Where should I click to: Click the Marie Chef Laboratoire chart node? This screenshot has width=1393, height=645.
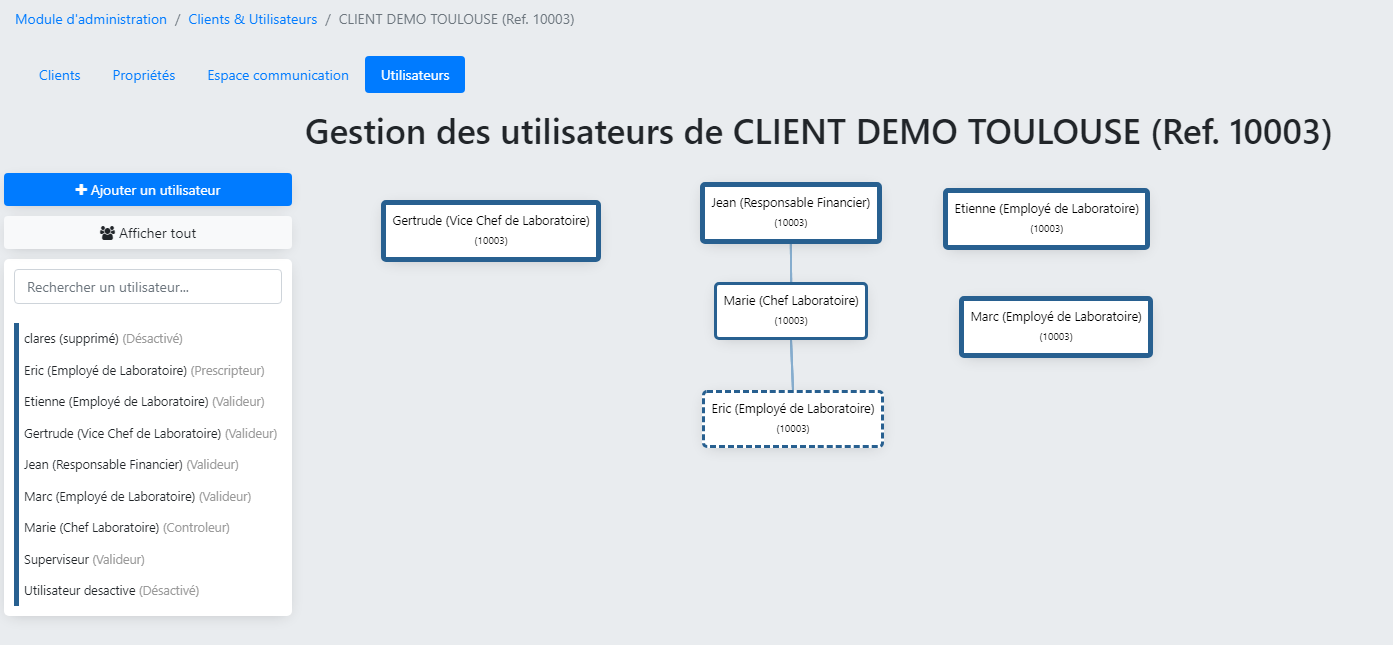click(791, 310)
